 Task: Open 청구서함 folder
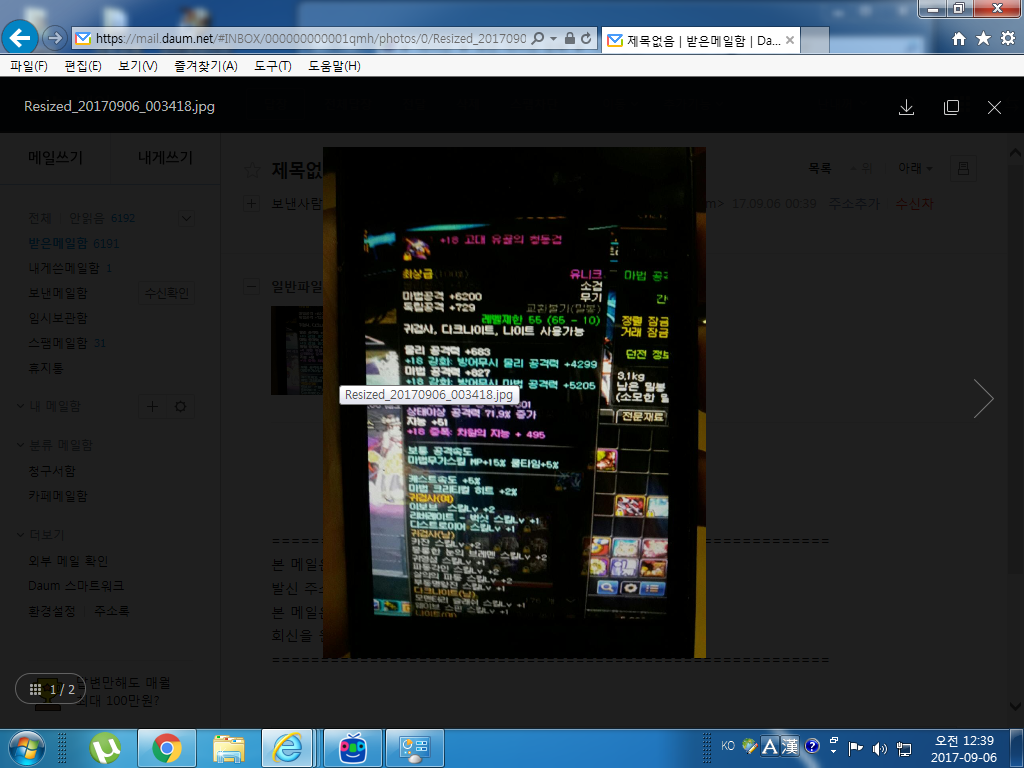click(x=52, y=471)
